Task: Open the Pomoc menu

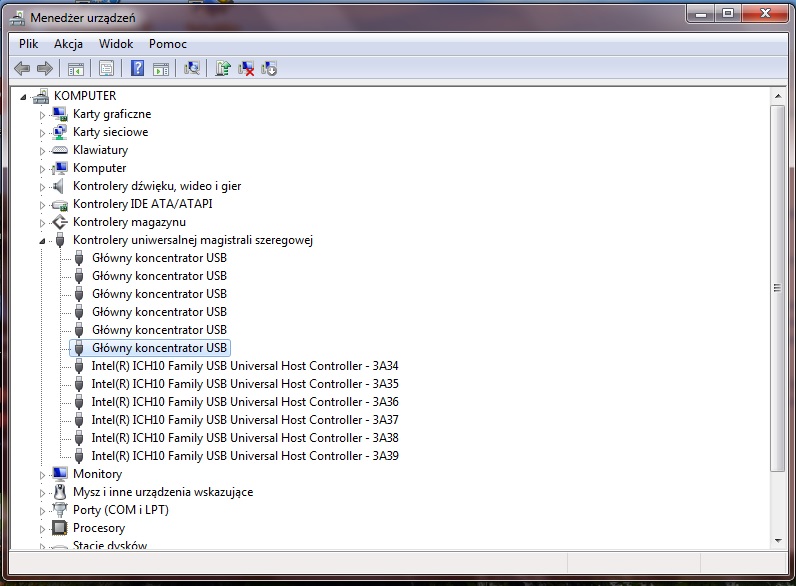Action: click(168, 44)
